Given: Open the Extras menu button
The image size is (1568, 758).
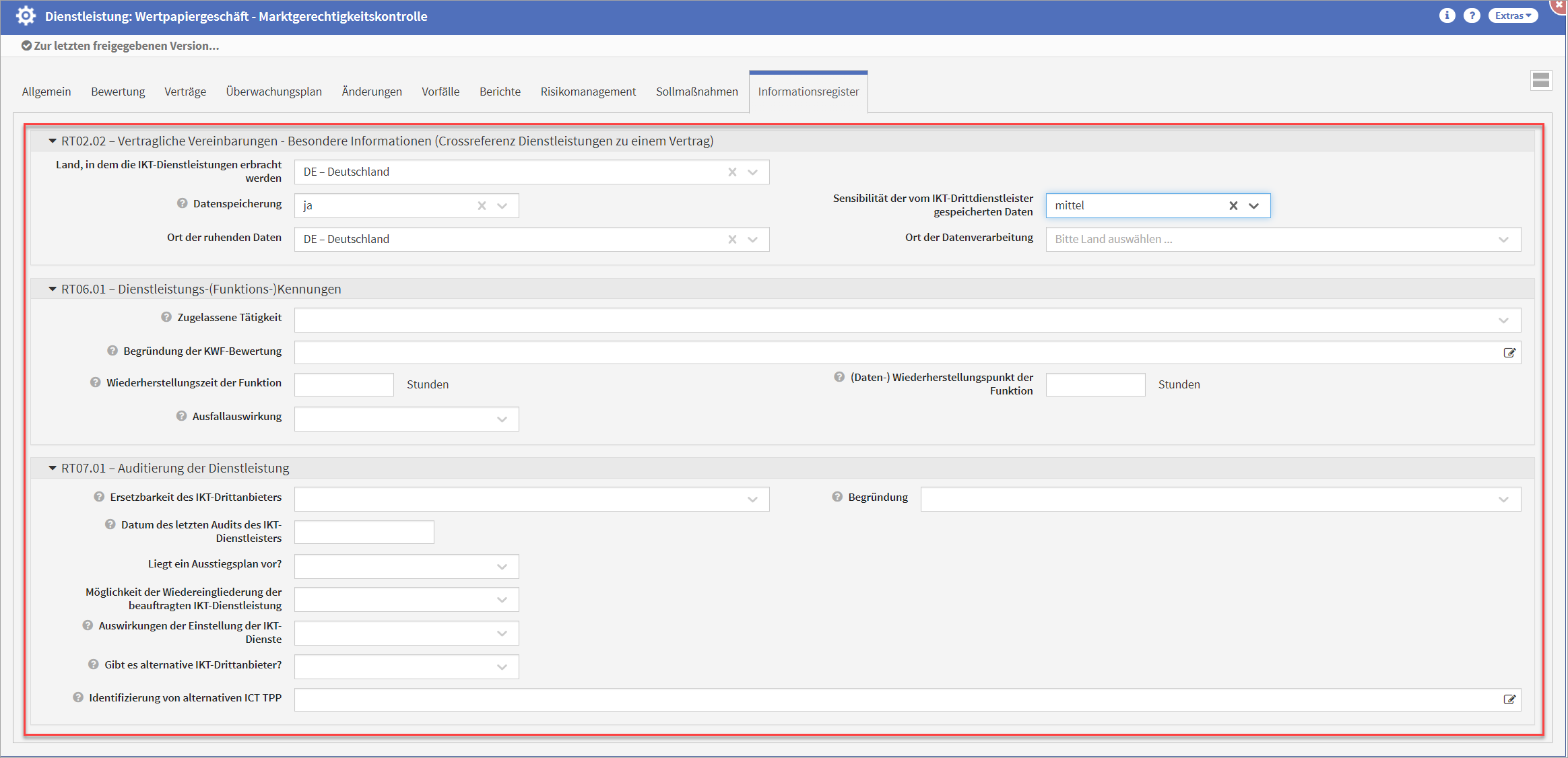Looking at the screenshot, I should pos(1513,15).
